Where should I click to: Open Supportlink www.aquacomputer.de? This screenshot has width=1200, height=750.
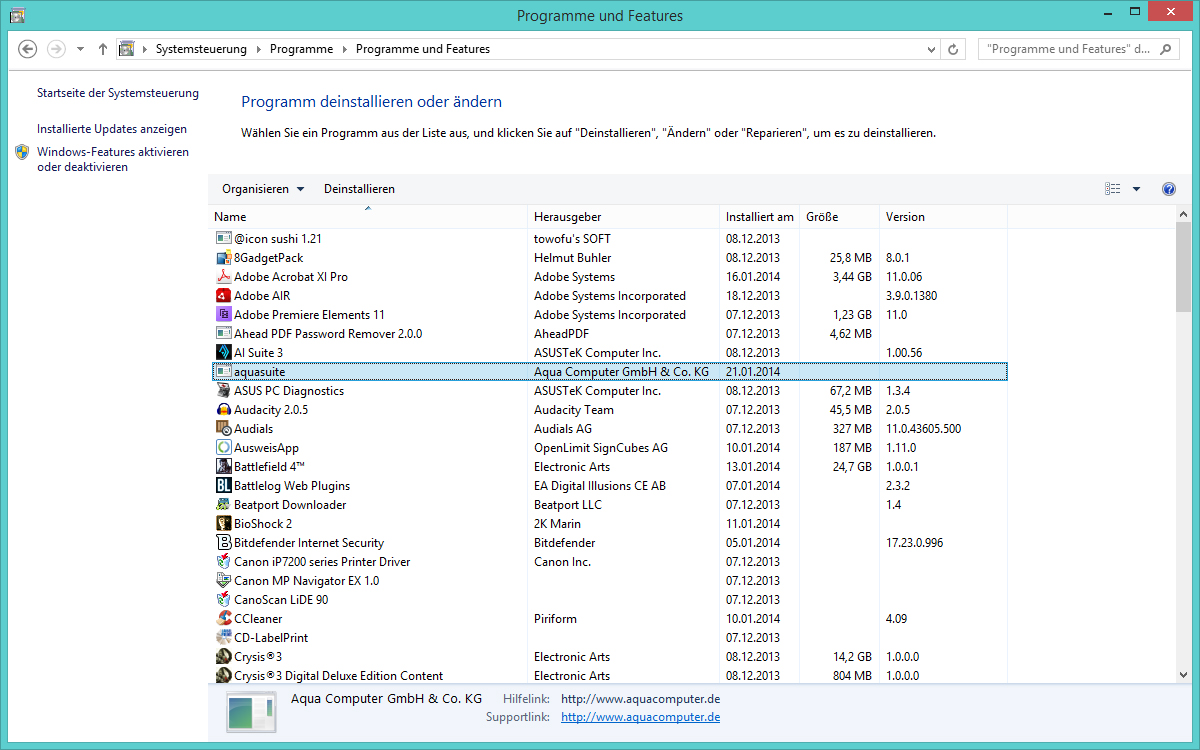tap(640, 717)
